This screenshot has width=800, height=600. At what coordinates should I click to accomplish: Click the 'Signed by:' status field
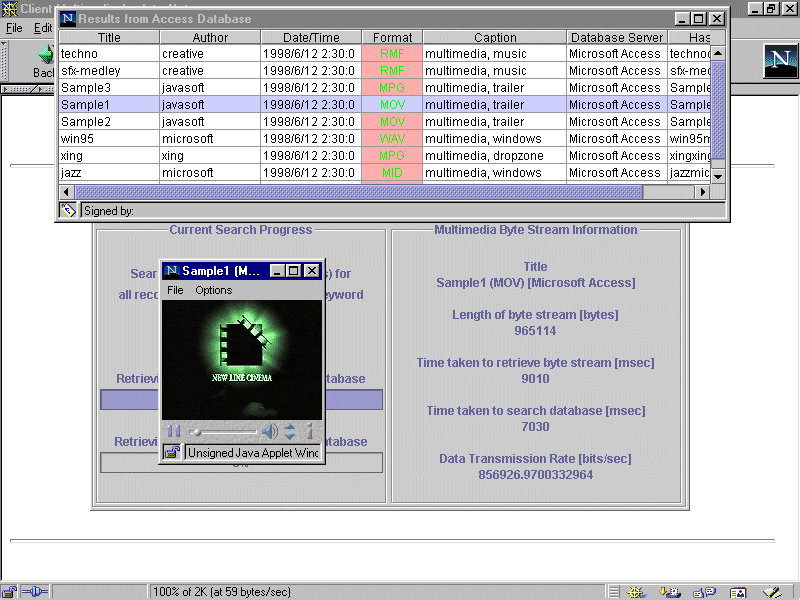click(403, 211)
